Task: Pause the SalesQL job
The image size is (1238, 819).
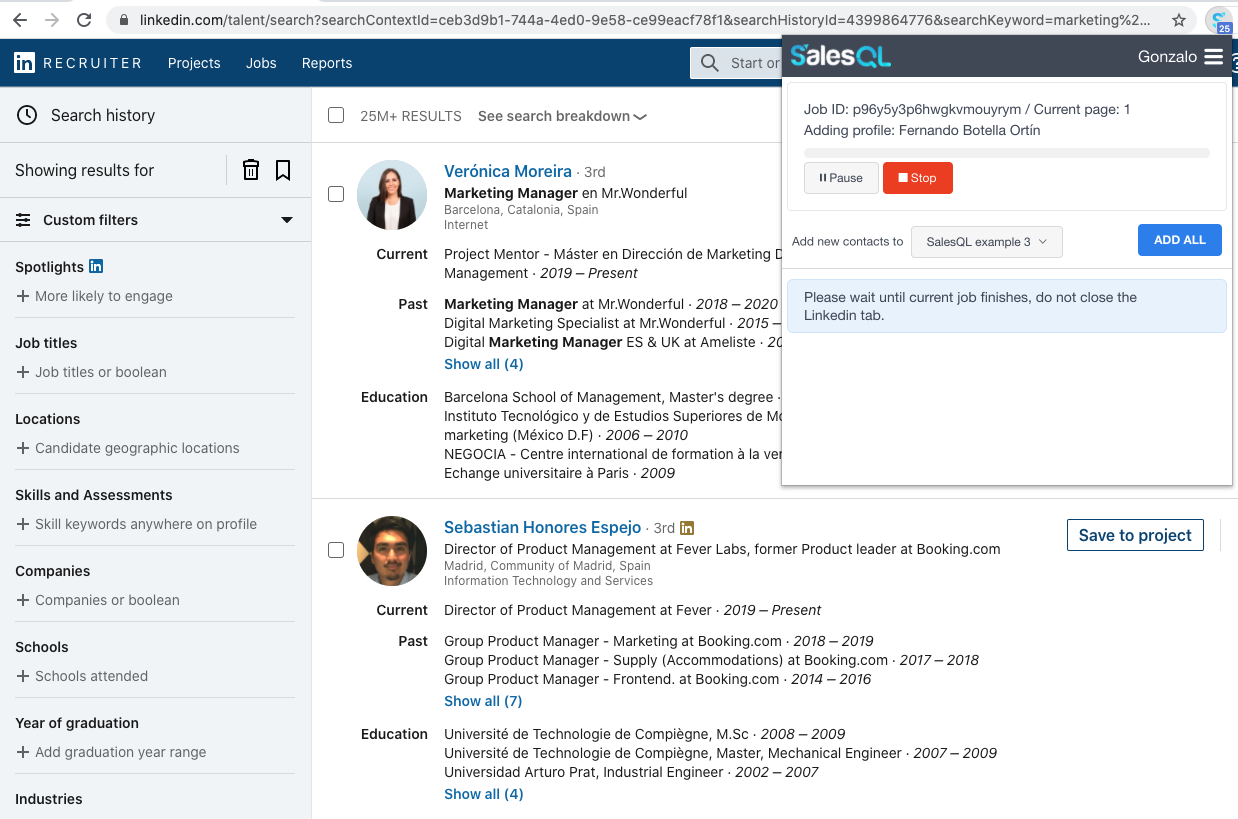Action: [841, 178]
